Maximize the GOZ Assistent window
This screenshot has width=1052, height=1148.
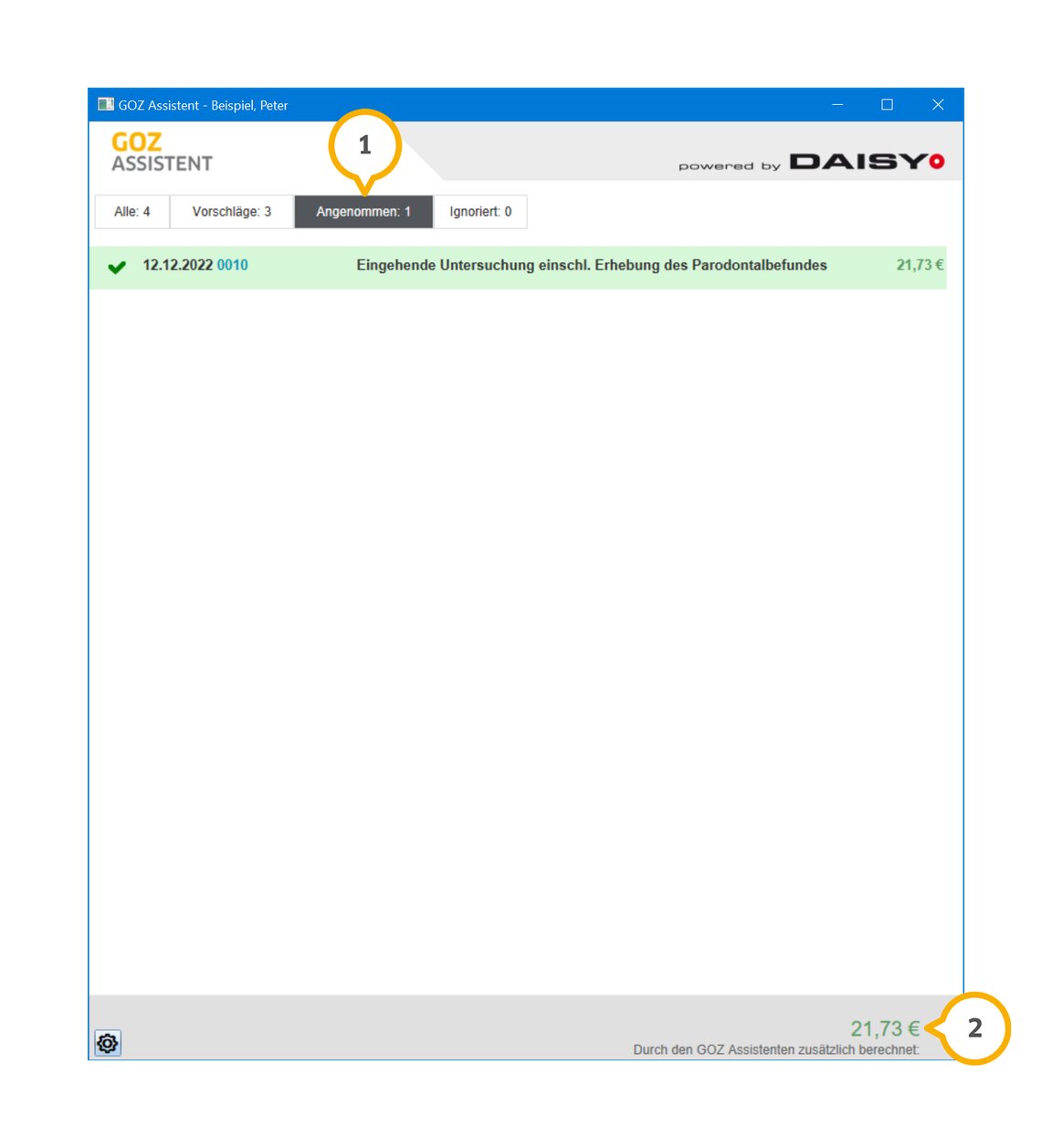pos(887,105)
